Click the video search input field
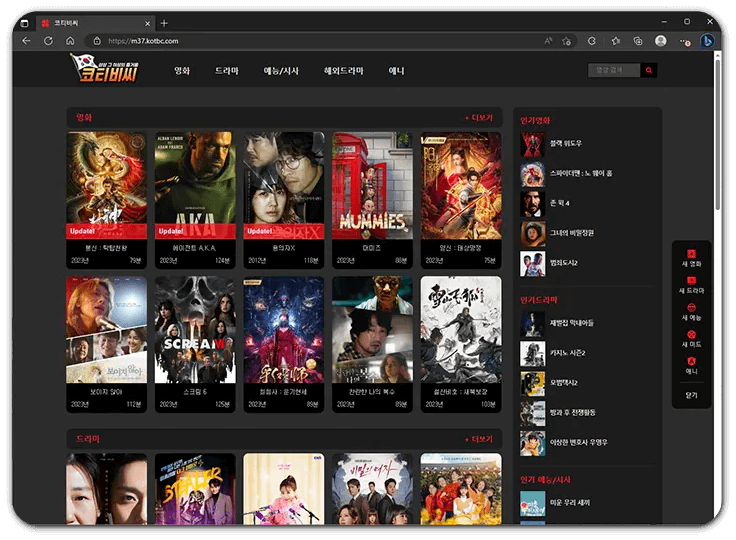736x540 pixels. [614, 70]
